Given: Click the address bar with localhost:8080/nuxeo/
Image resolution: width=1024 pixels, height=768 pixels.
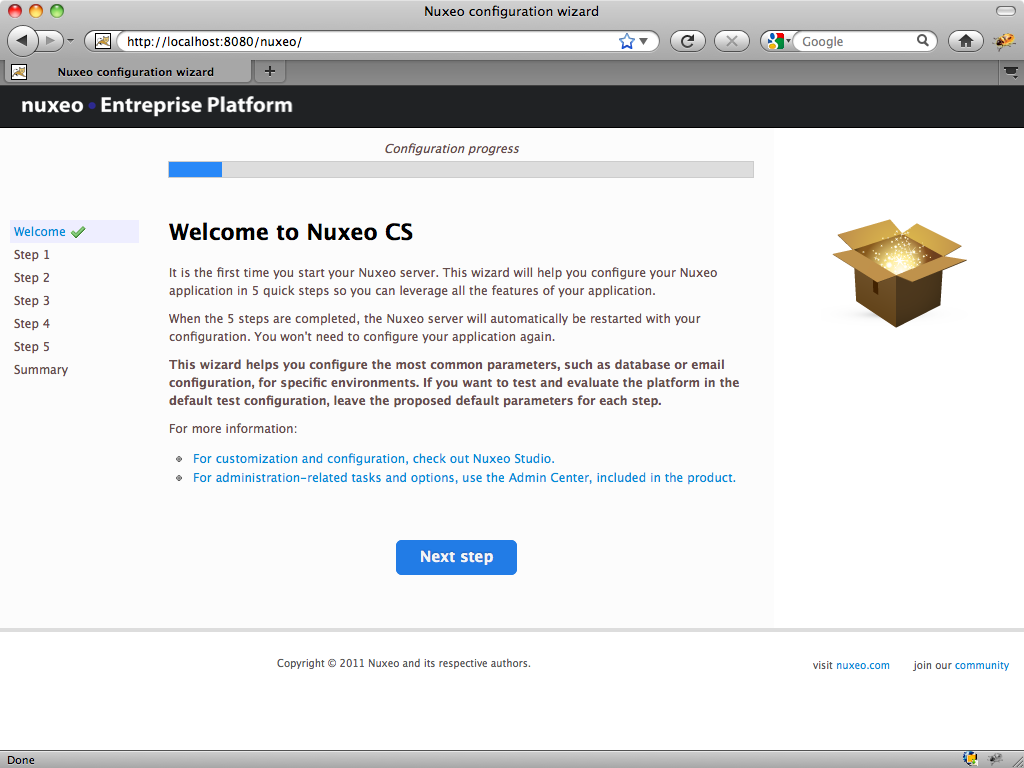Looking at the screenshot, I should 369,41.
